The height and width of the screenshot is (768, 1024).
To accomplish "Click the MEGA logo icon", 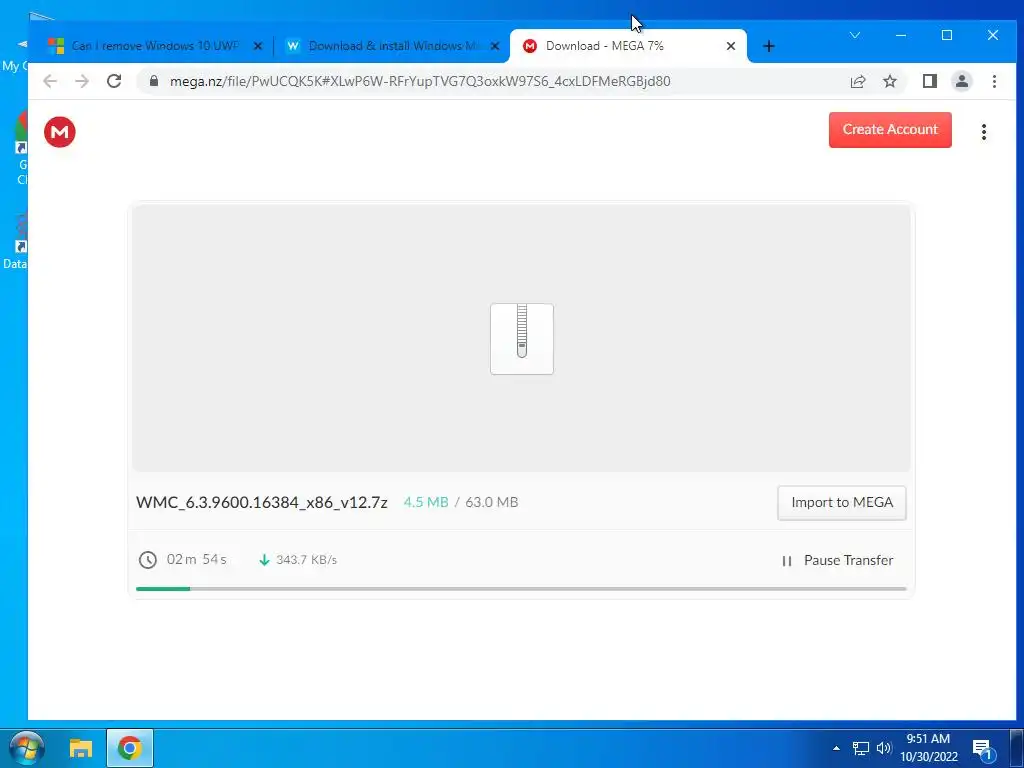I will coord(59,132).
